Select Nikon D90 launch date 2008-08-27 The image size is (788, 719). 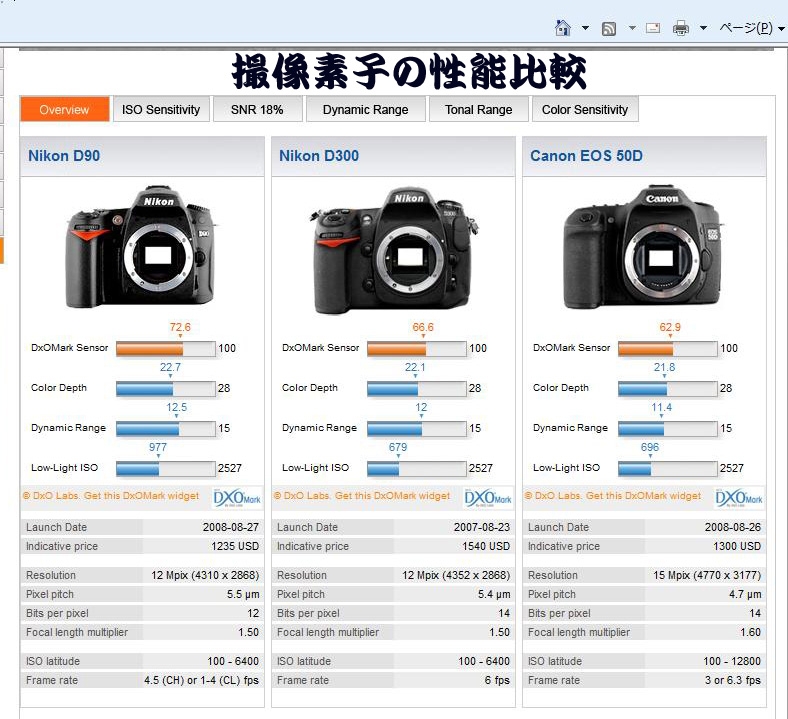pyautogui.click(x=231, y=527)
